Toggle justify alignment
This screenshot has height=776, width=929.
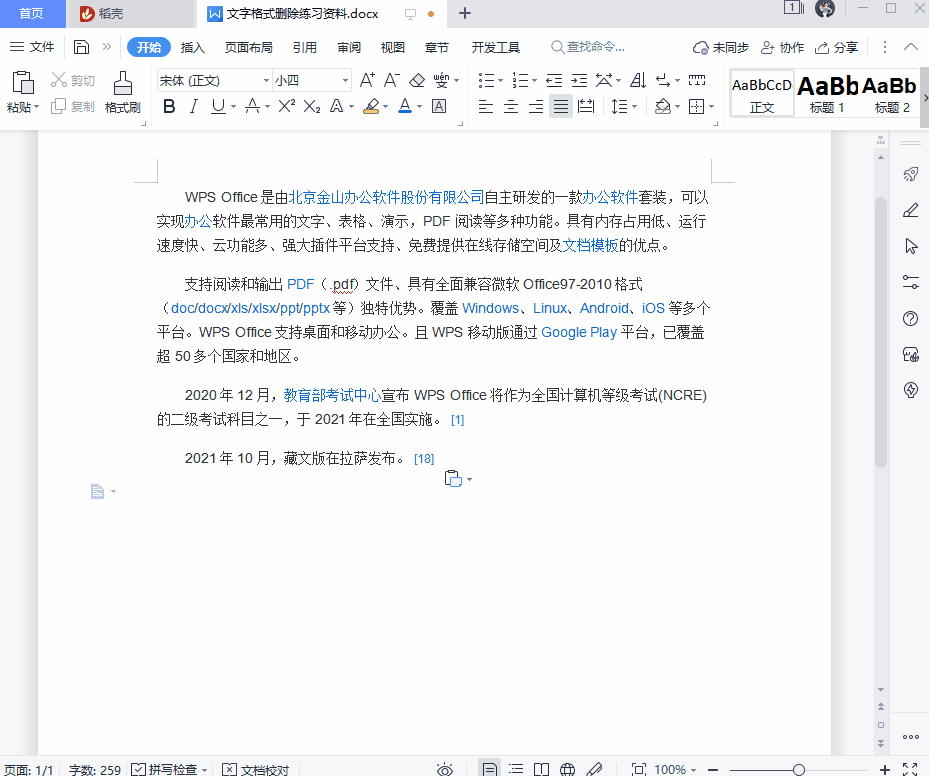coord(560,106)
